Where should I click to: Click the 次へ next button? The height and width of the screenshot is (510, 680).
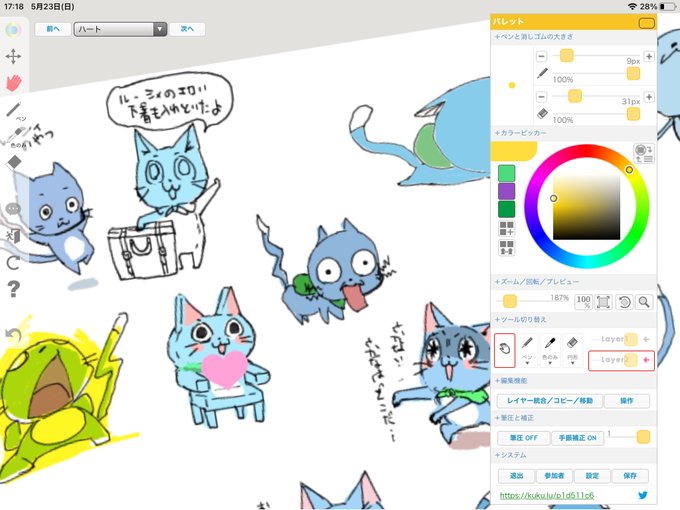click(187, 29)
